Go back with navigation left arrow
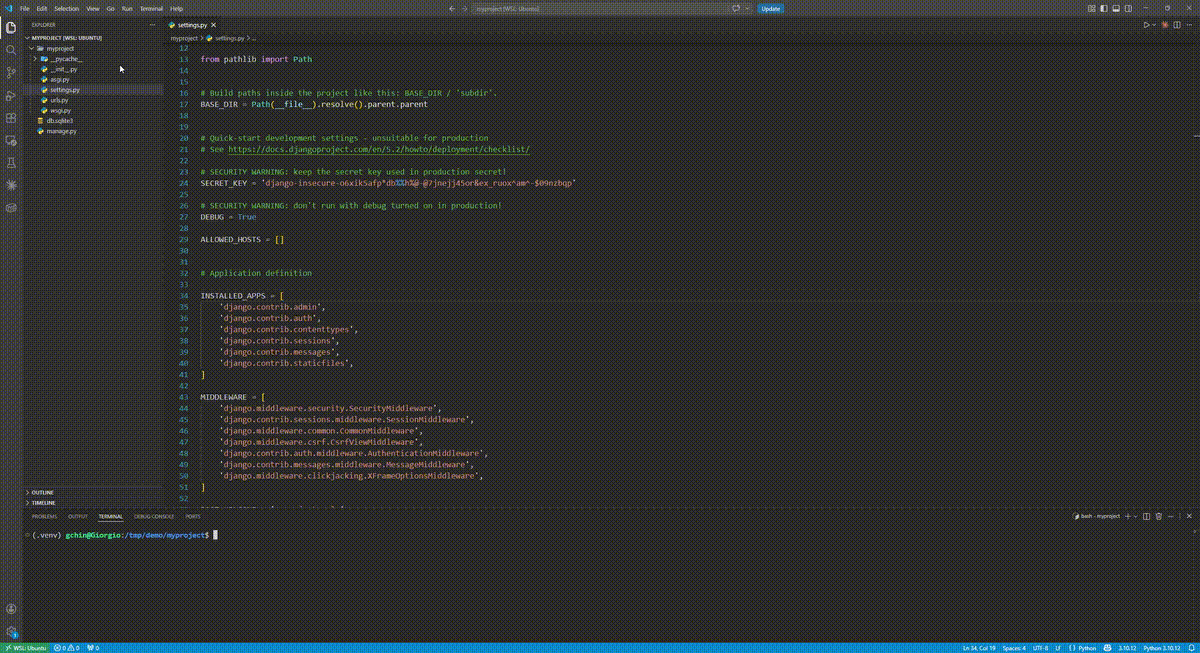1200x653 pixels. [x=452, y=8]
